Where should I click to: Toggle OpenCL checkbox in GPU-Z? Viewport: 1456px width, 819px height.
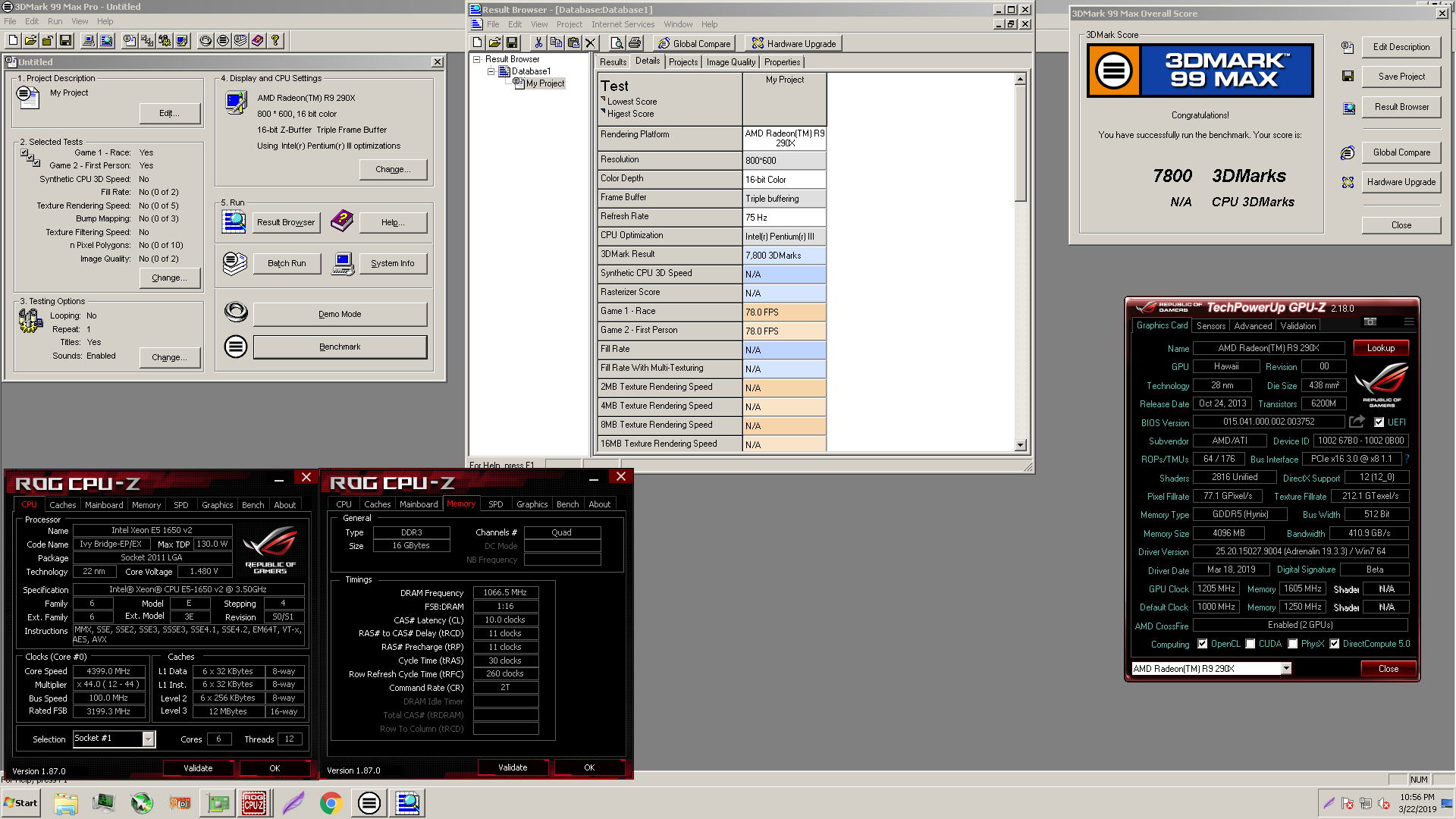pyautogui.click(x=1203, y=644)
